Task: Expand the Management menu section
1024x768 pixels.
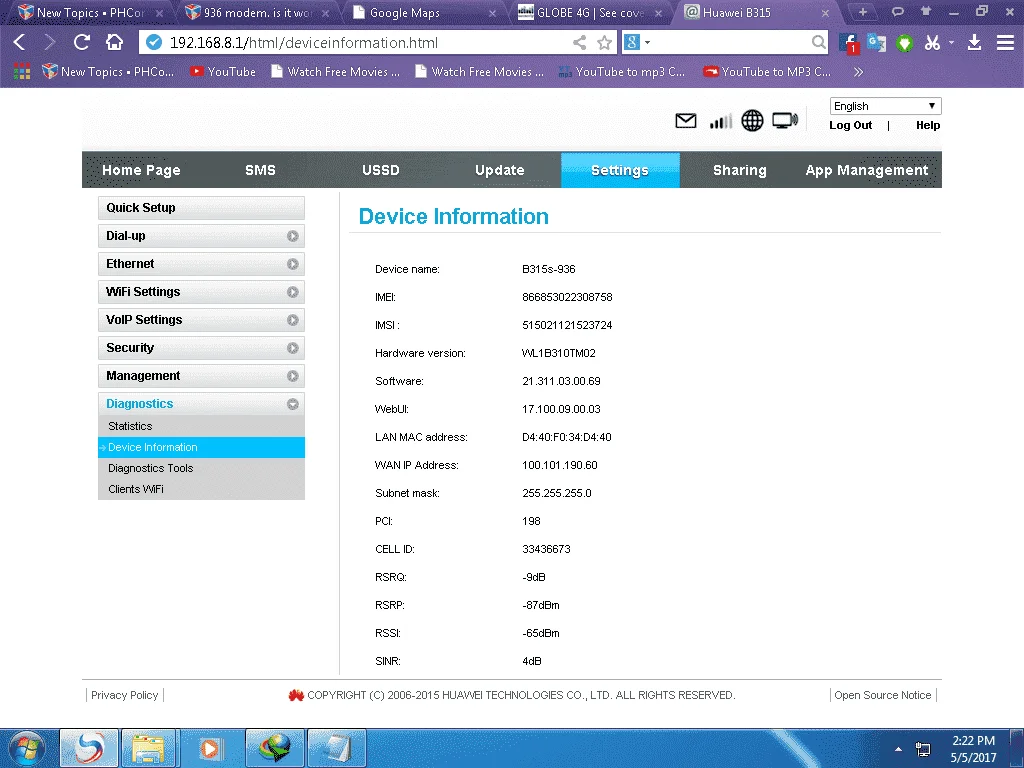Action: (201, 376)
